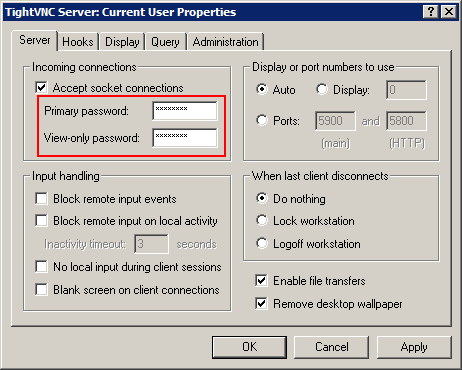462x370 pixels.
Task: Click the Display number field
Action: 406,90
